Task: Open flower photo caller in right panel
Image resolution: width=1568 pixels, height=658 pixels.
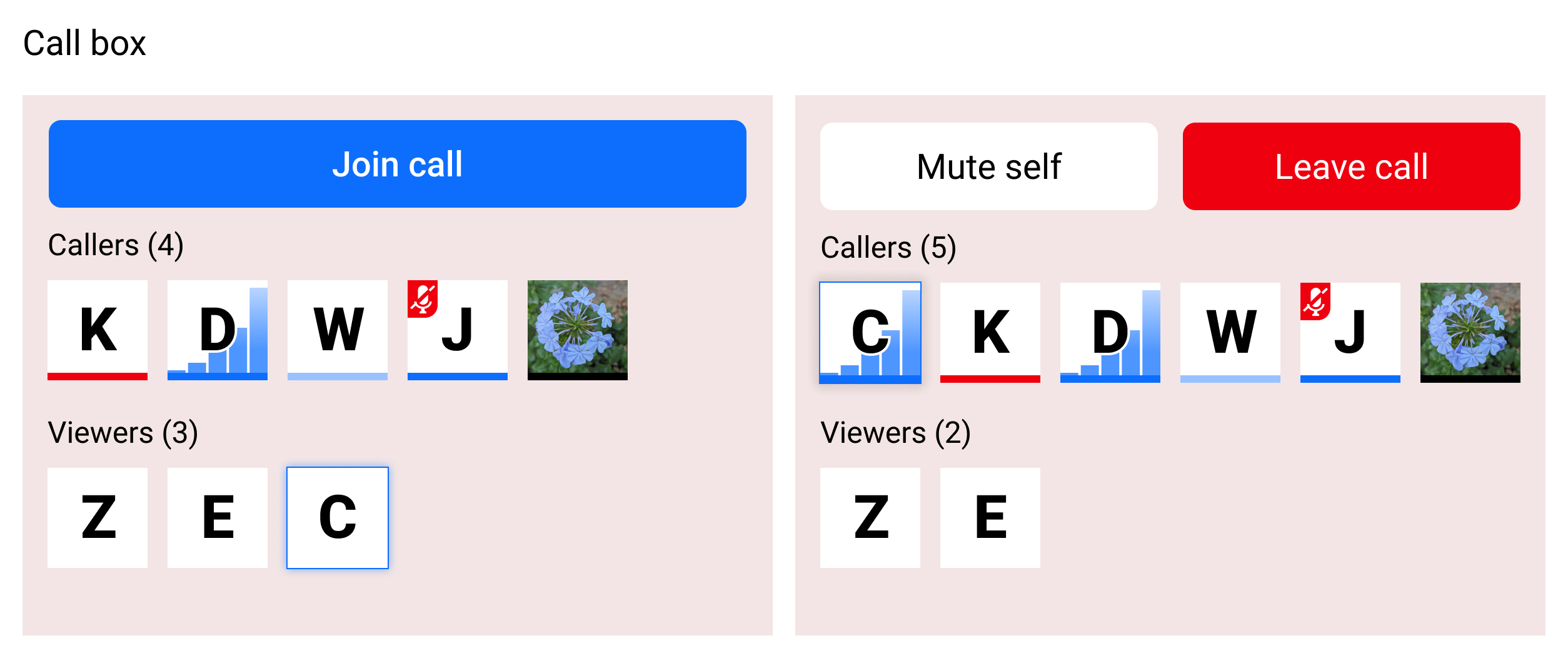Action: point(1470,332)
